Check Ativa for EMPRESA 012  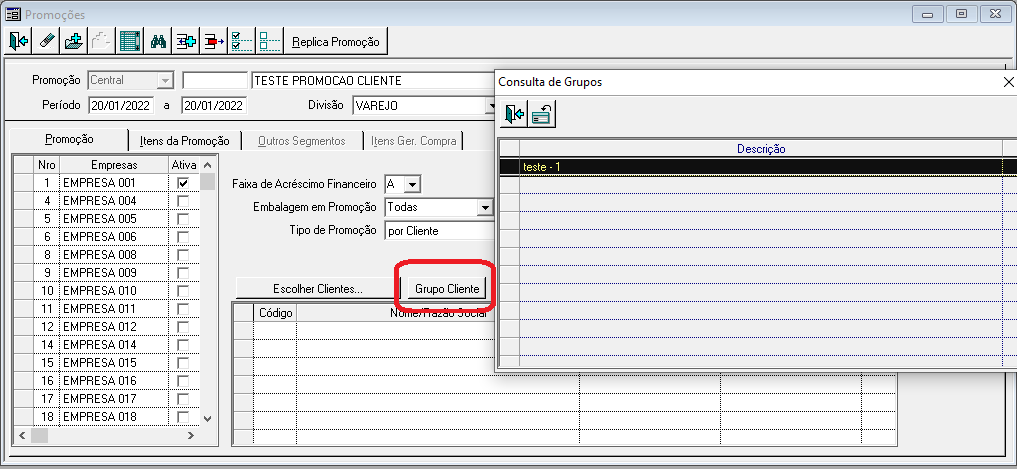[x=183, y=327]
